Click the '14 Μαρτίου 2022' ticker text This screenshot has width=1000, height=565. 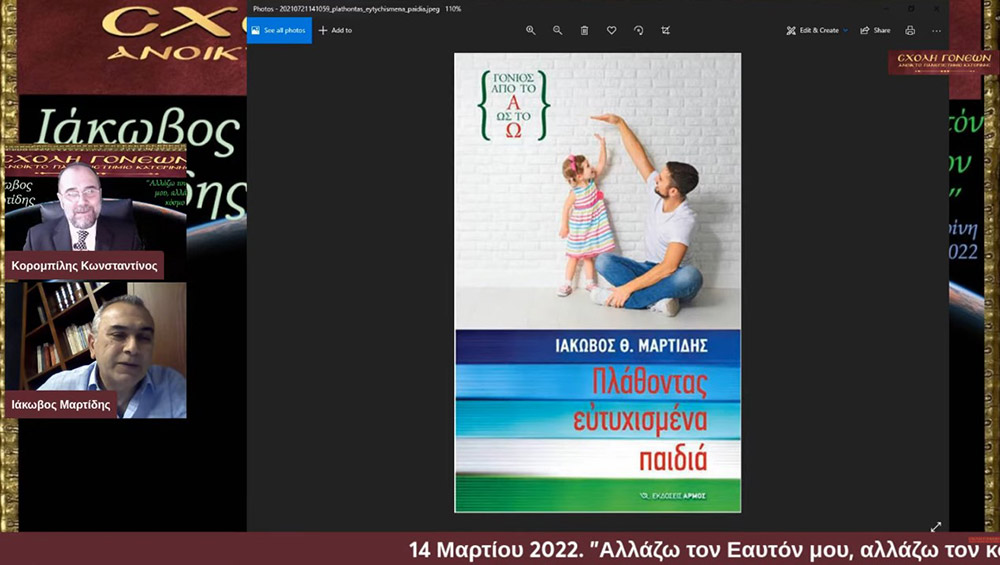click(495, 550)
